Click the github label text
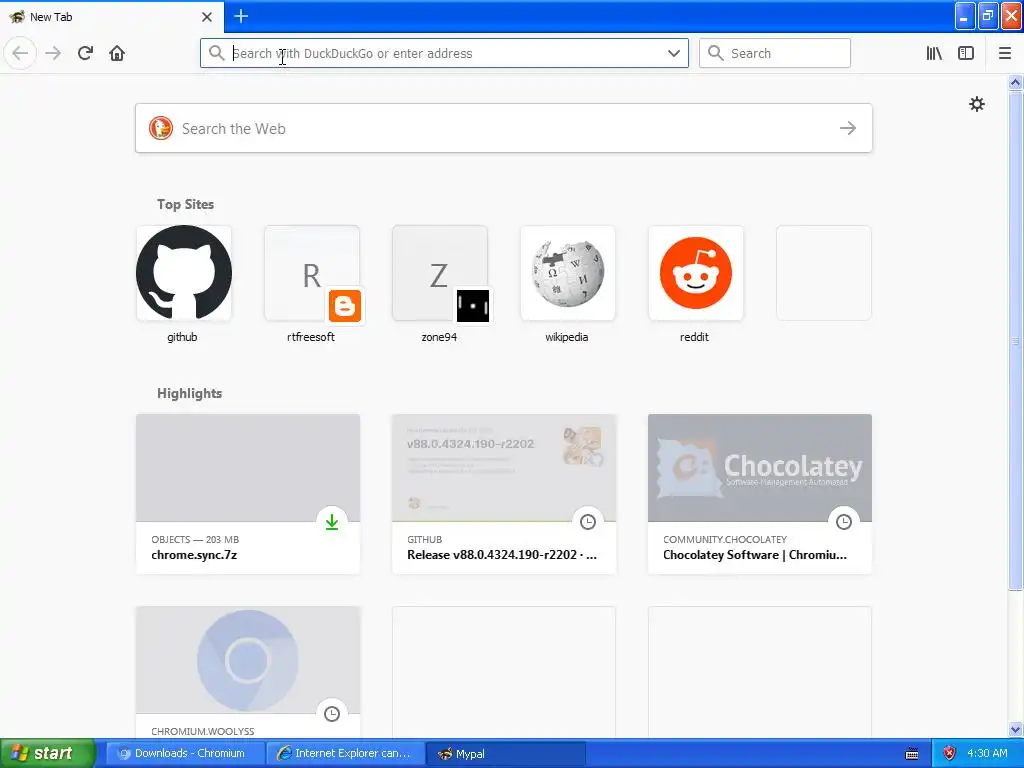The height and width of the screenshot is (768, 1024). click(x=182, y=337)
